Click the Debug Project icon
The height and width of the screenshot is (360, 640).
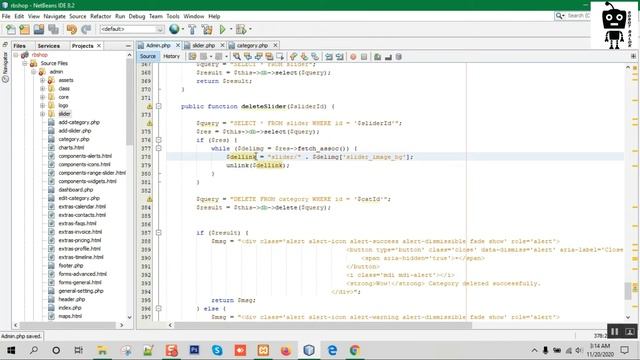[241, 29]
